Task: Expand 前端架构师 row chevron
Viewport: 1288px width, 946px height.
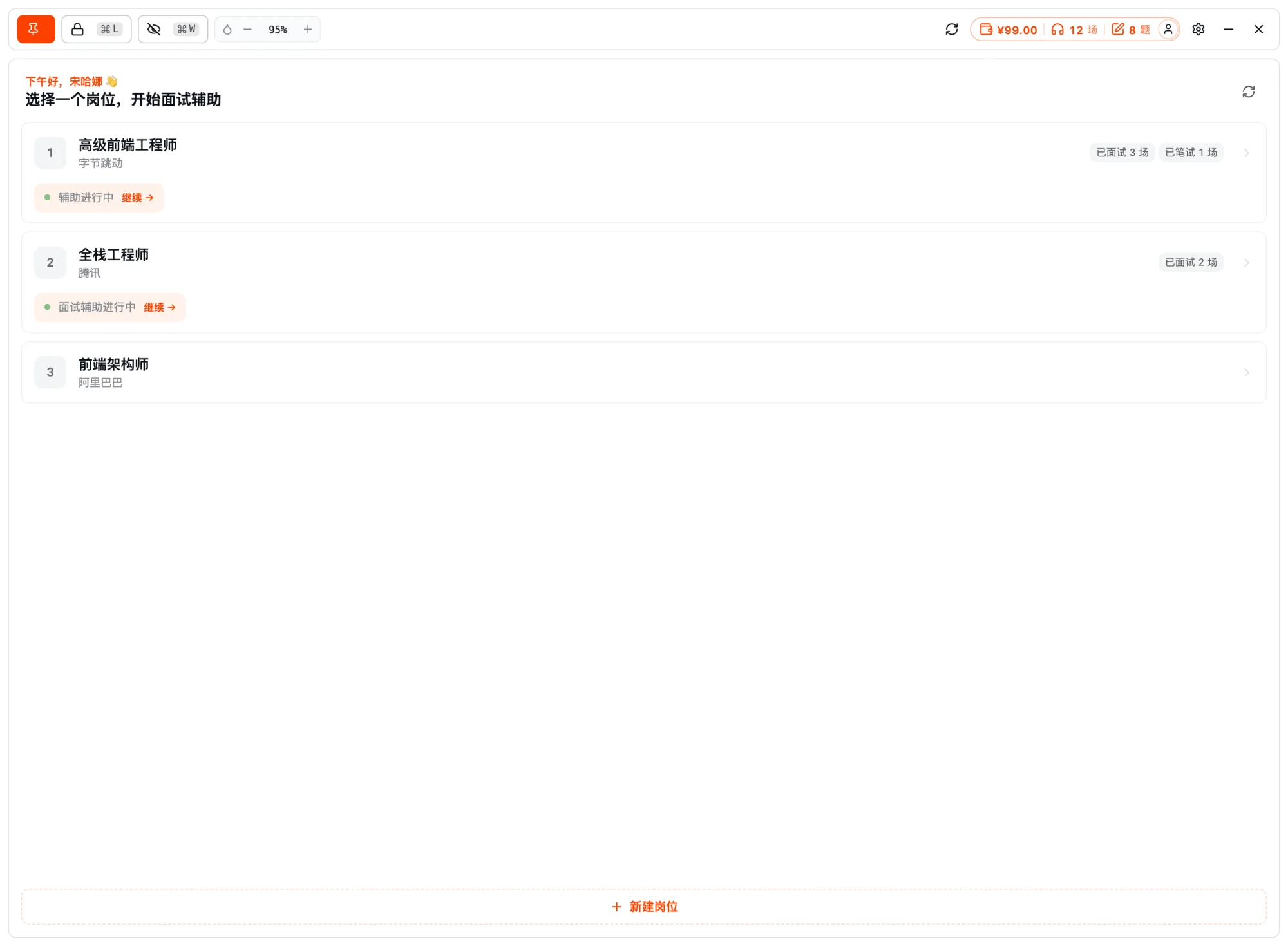Action: 1247,372
